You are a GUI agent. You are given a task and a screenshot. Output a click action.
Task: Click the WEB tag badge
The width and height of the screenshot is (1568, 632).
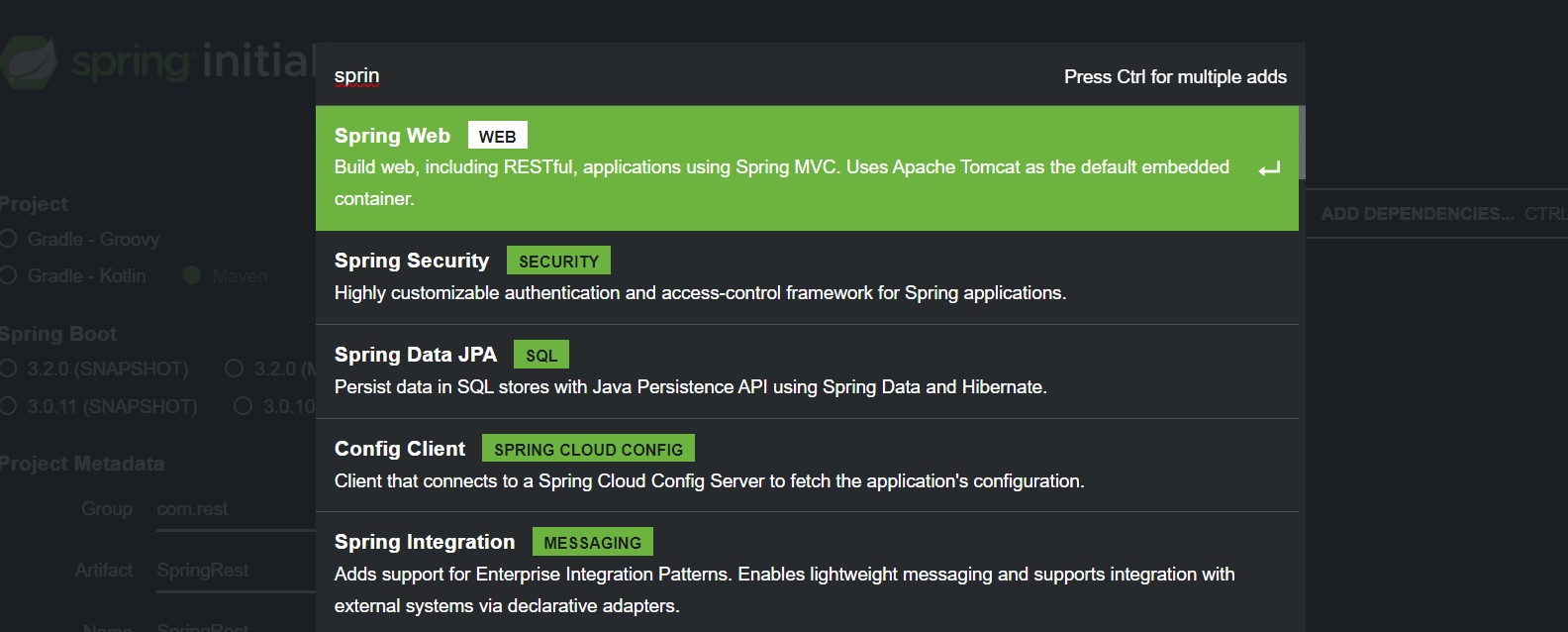tap(497, 136)
